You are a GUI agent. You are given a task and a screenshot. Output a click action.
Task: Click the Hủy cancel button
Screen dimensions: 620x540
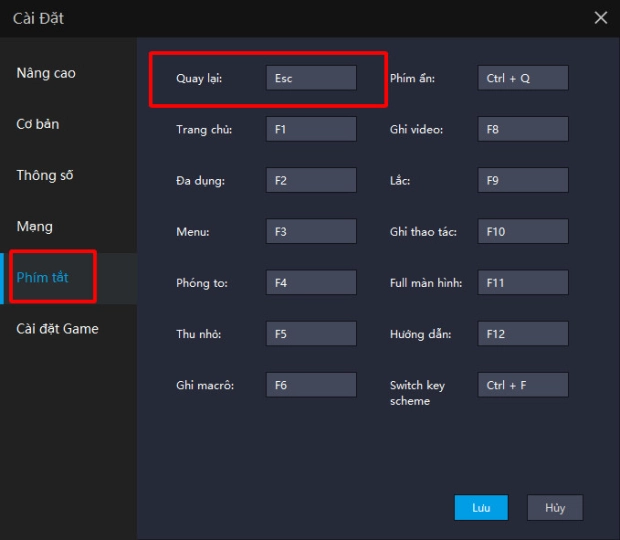555,507
